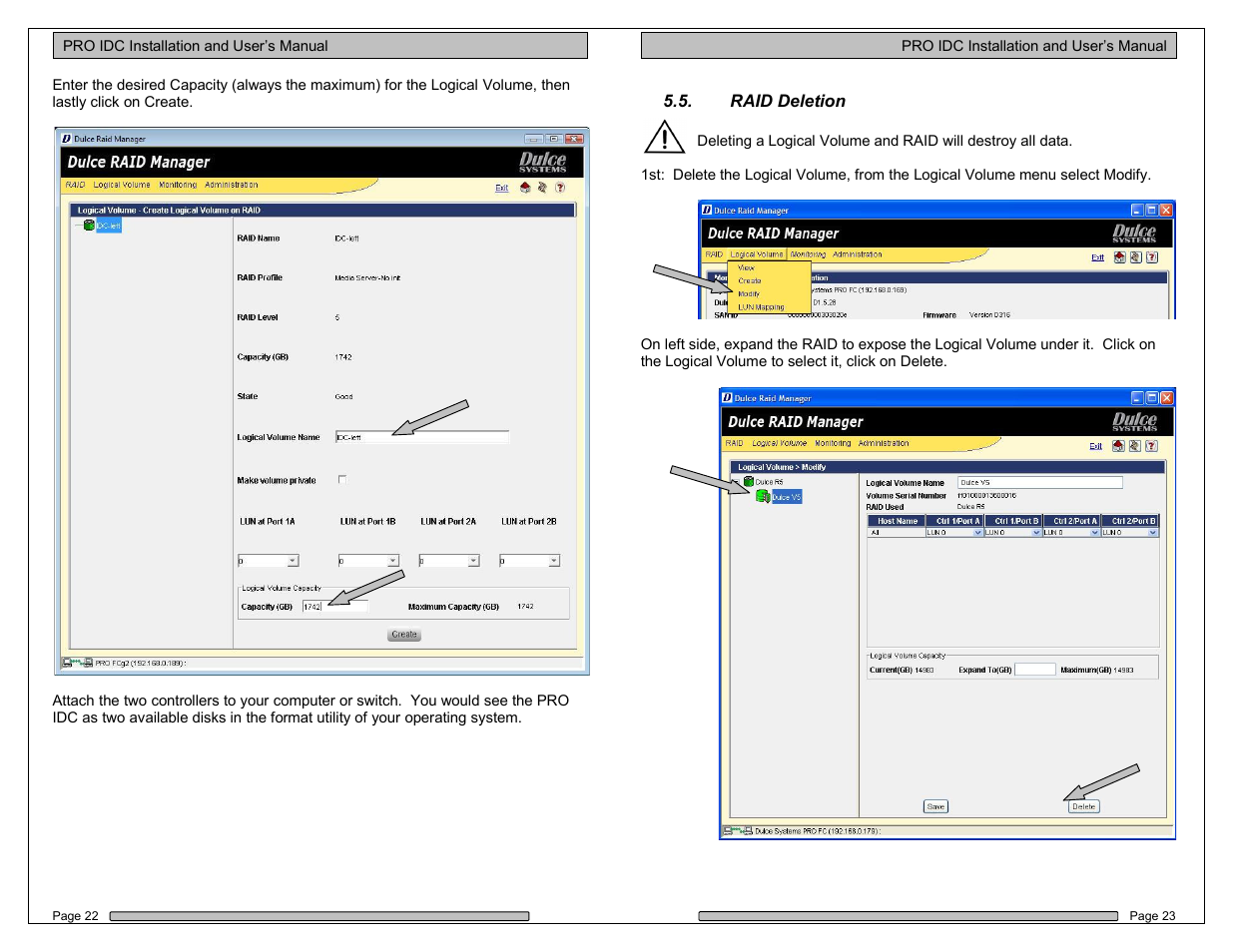
Task: Click the Delete button
Action: (1083, 806)
